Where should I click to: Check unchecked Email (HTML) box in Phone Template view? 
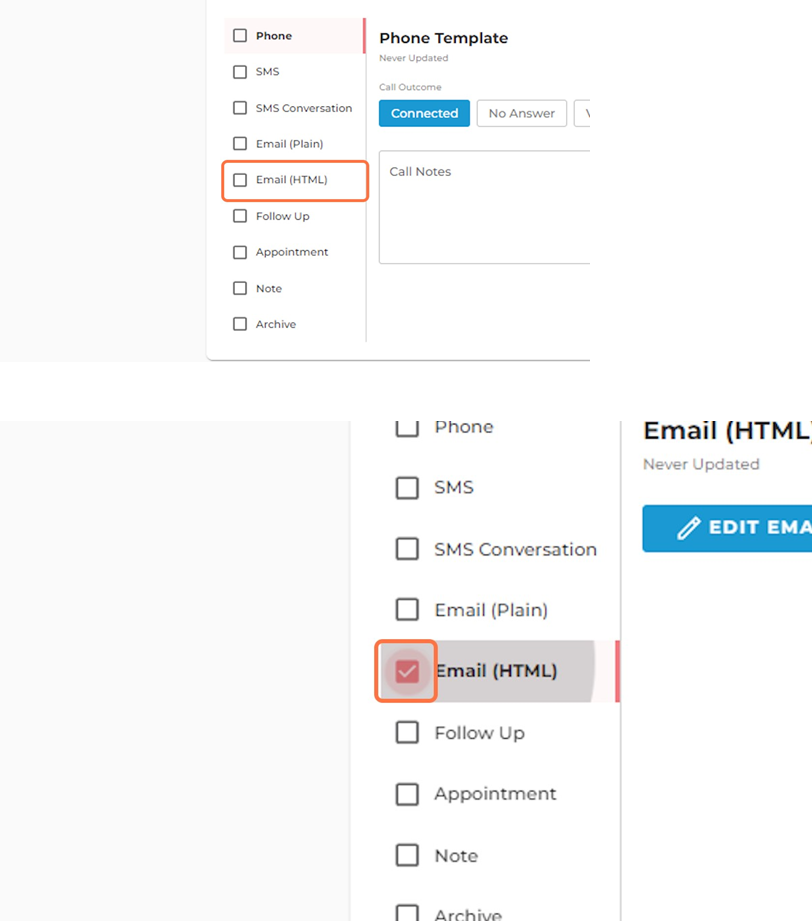pyautogui.click(x=240, y=180)
